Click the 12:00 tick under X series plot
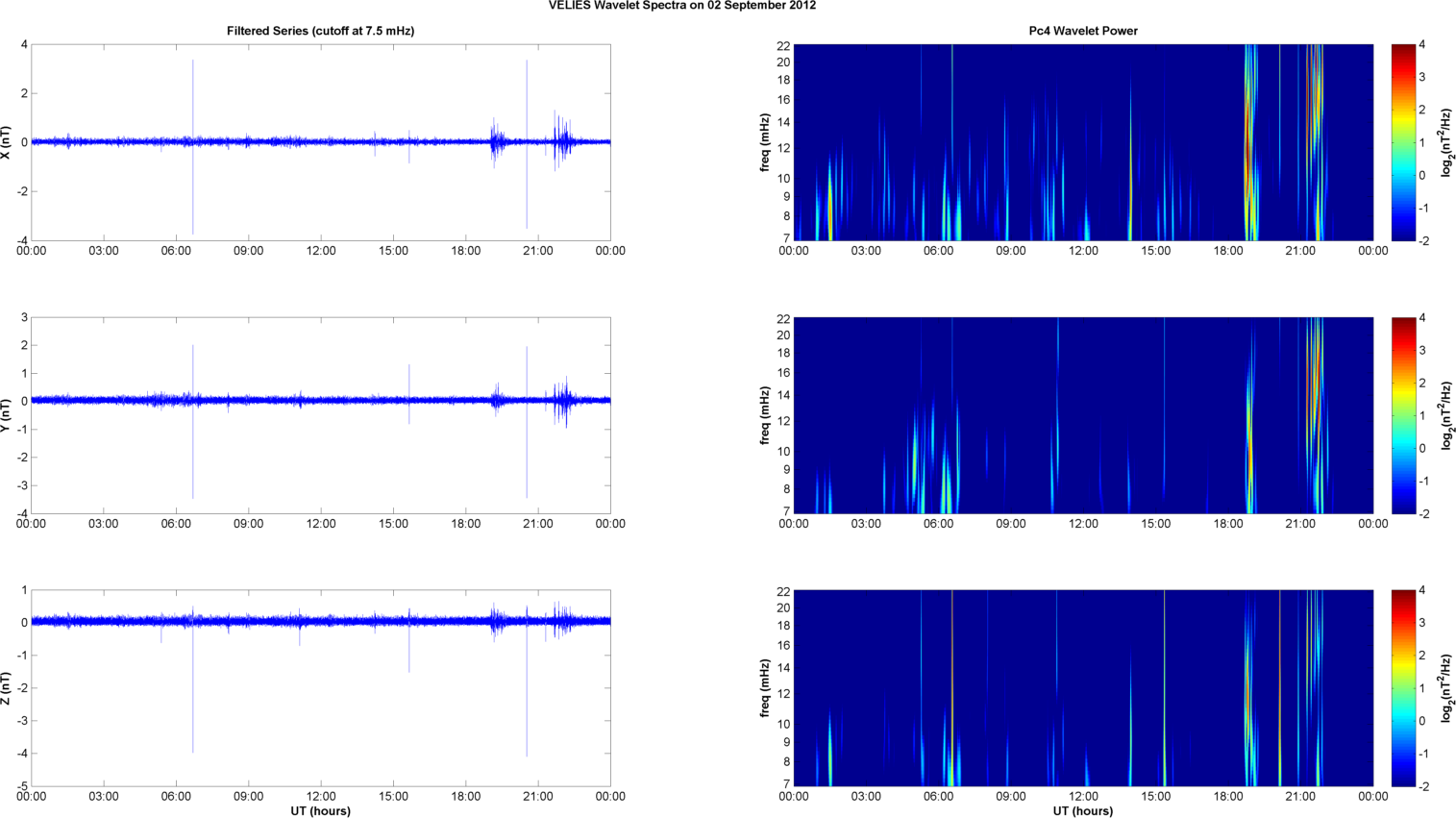This screenshot has width=1456, height=818. [x=321, y=251]
